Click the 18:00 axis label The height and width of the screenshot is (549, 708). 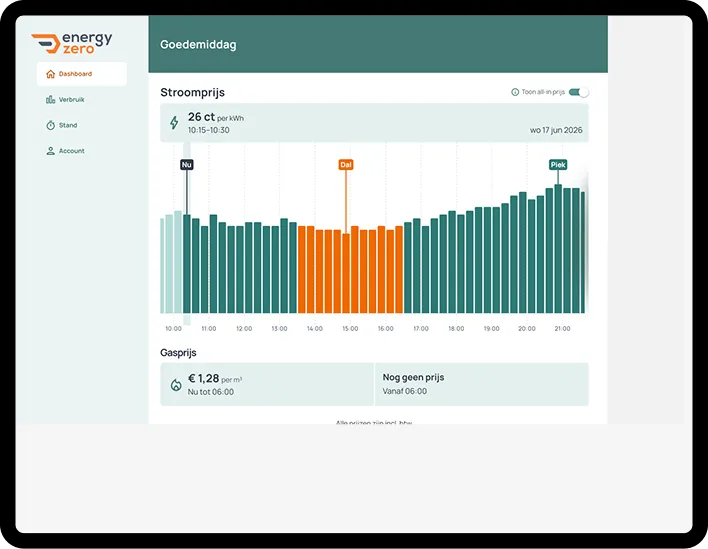point(456,329)
